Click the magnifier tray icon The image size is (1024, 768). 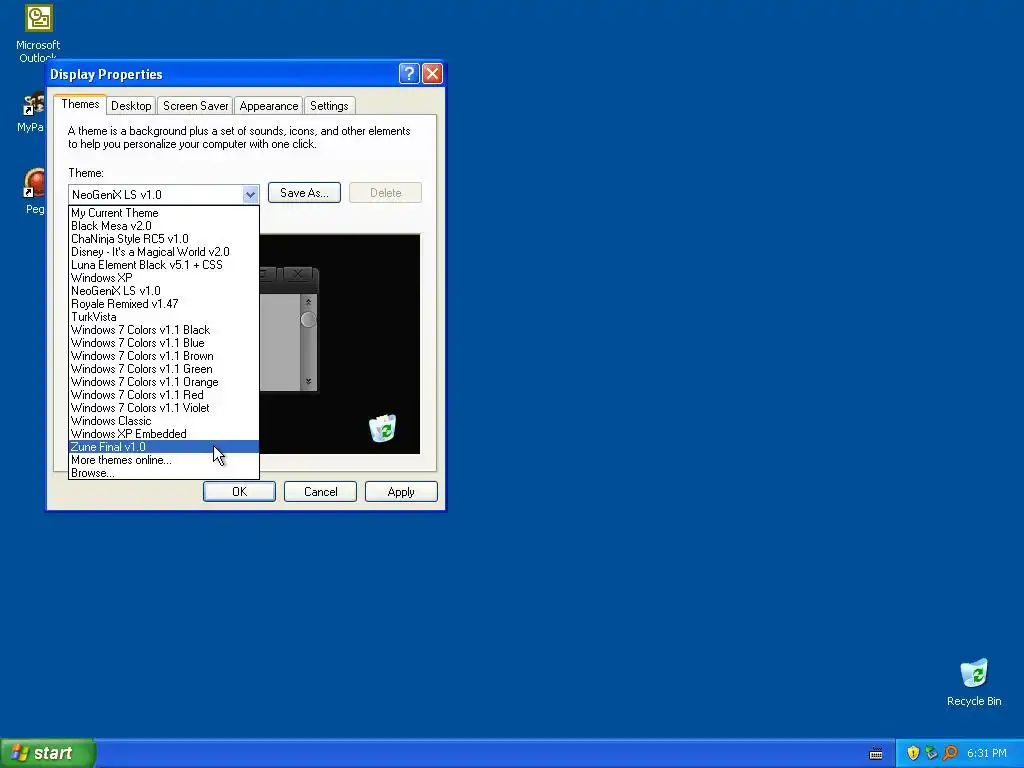[951, 753]
